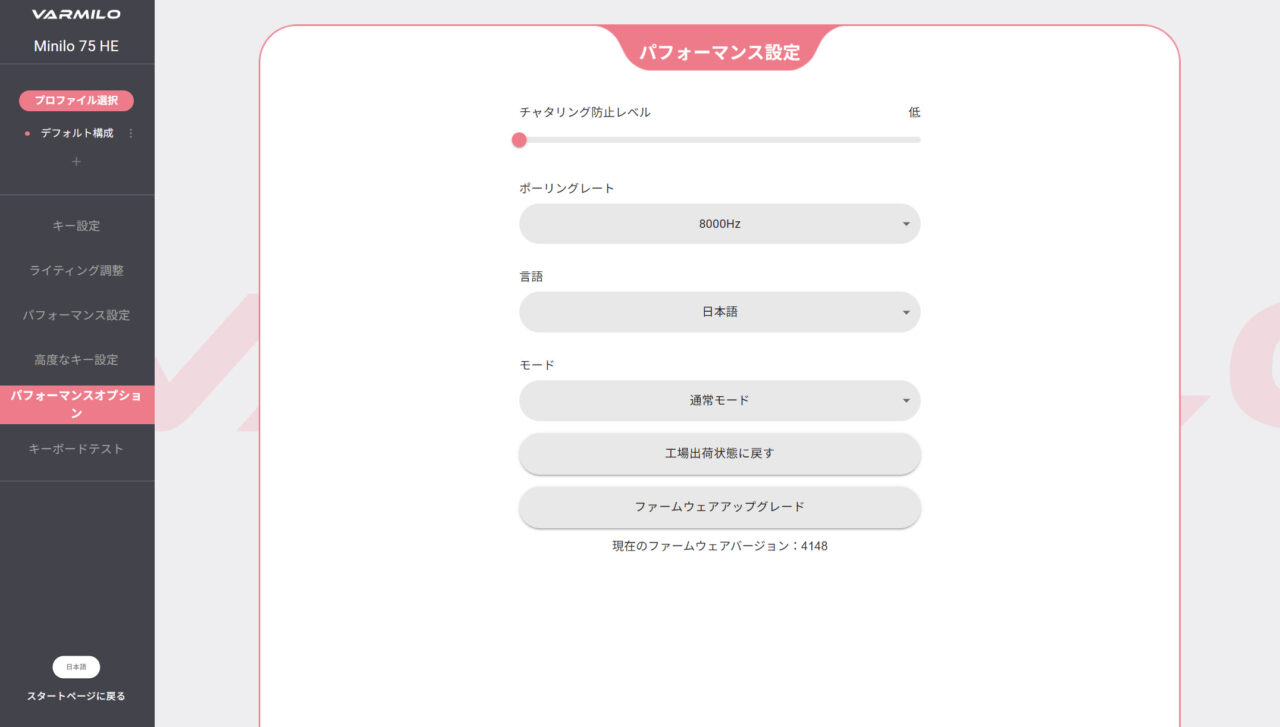Open the キー設定 menu item
The width and height of the screenshot is (1280, 727).
(77, 226)
